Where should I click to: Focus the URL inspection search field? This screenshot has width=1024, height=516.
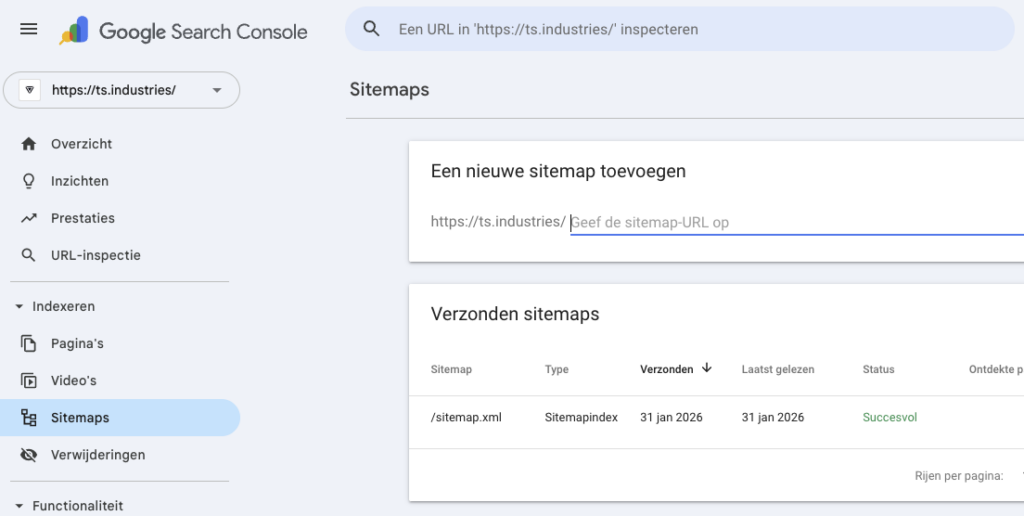[x=679, y=29]
